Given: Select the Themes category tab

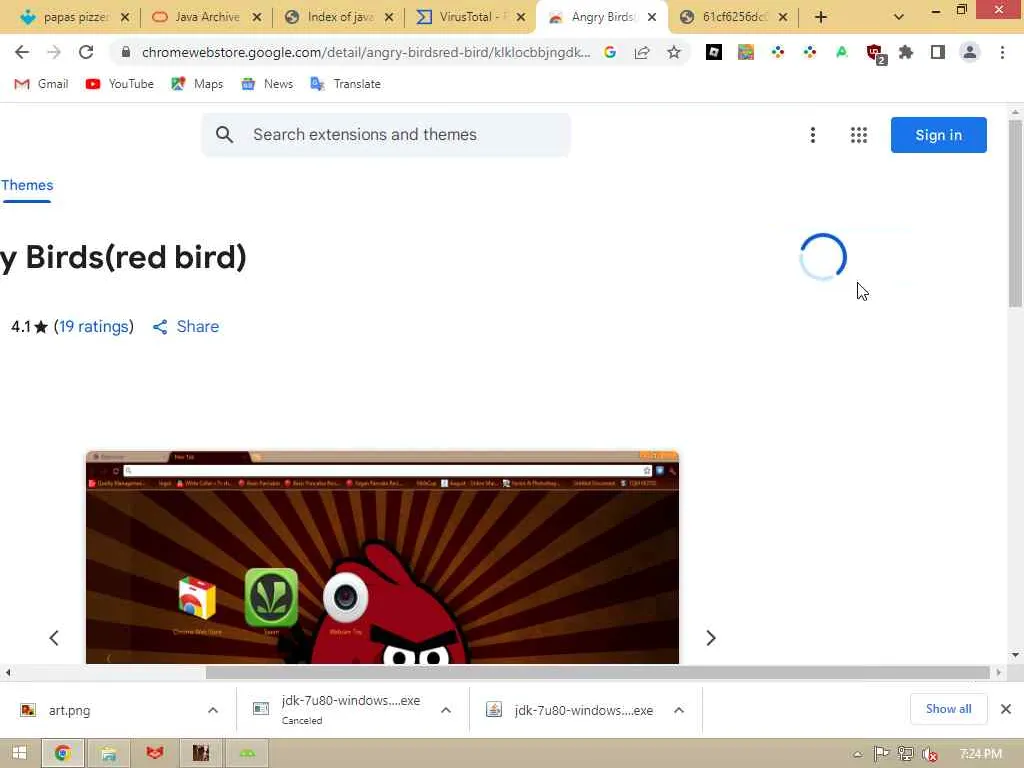Looking at the screenshot, I should pos(27,185).
